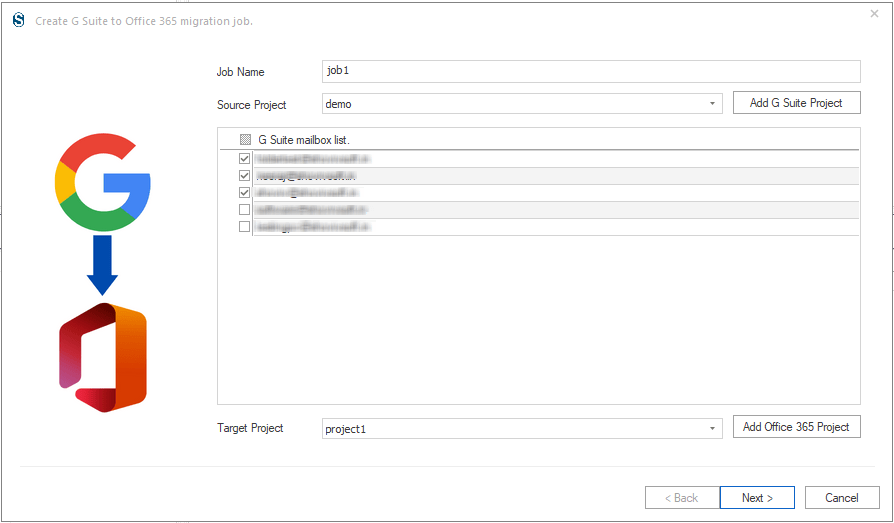Image resolution: width=894 pixels, height=523 pixels.
Task: Open the Target Project dropdown
Action: pos(712,428)
